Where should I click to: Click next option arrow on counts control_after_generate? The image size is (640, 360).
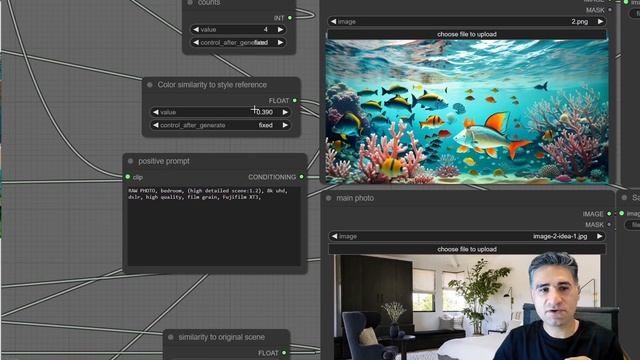tap(280, 42)
